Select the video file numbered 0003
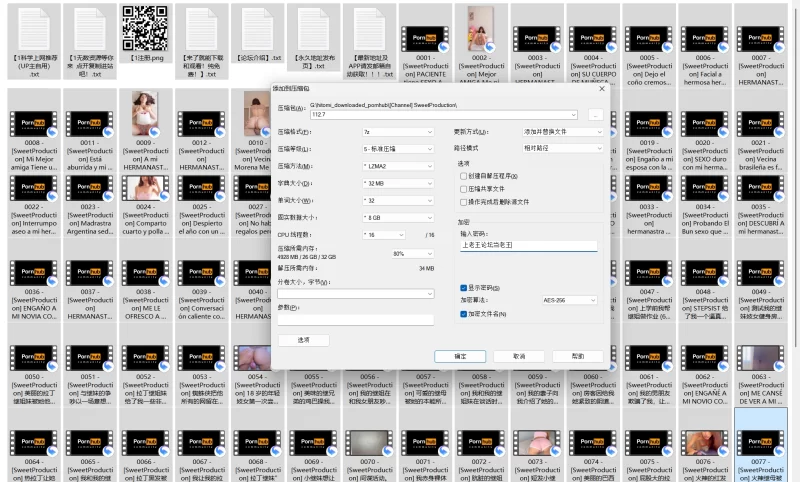This screenshot has height=482, width=800. tap(536, 39)
